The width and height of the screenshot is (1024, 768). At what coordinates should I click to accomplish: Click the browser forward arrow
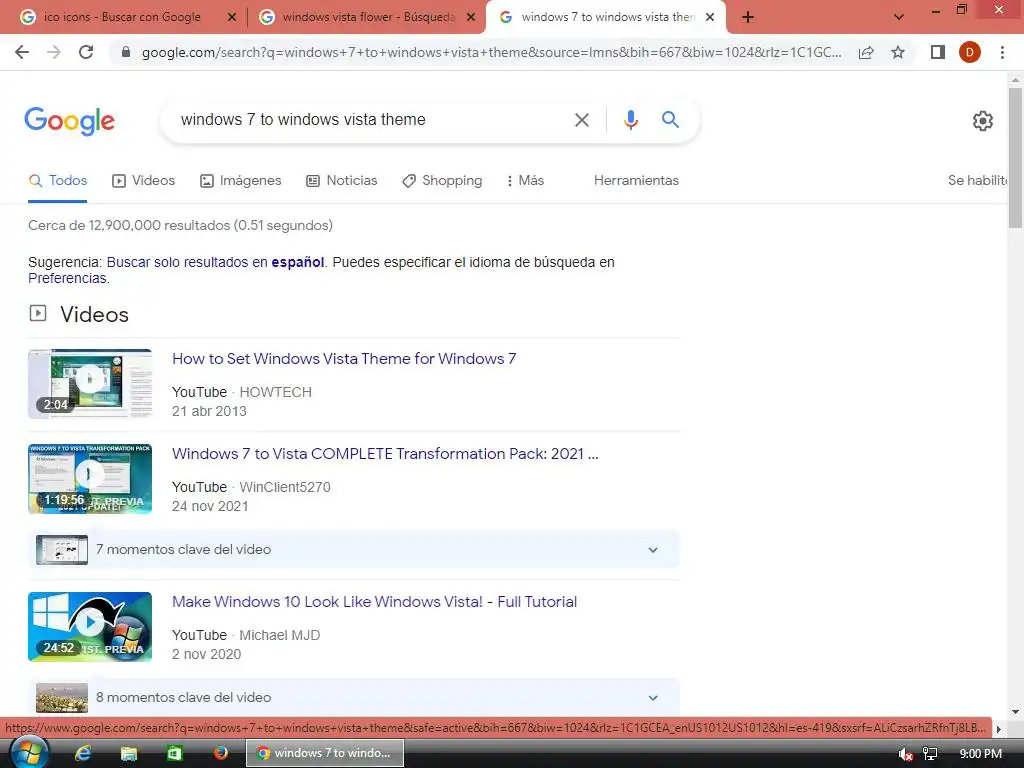point(54,52)
